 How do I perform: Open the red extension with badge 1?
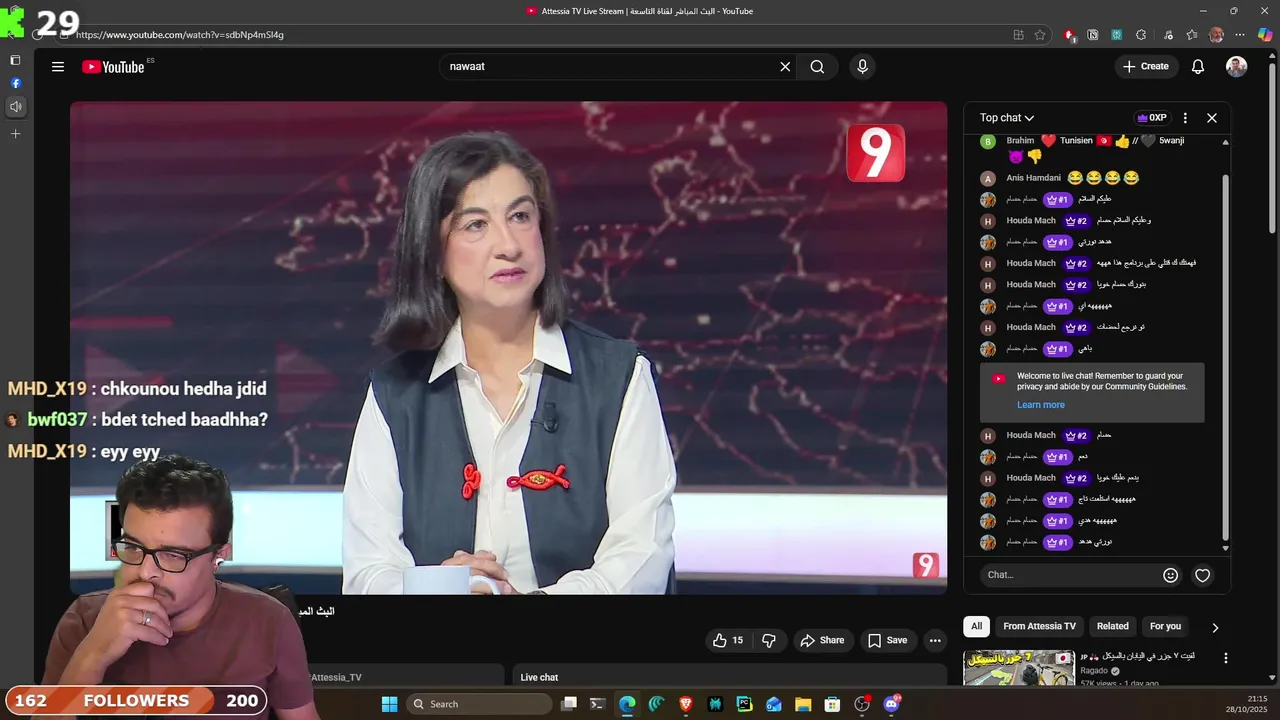coord(1069,35)
